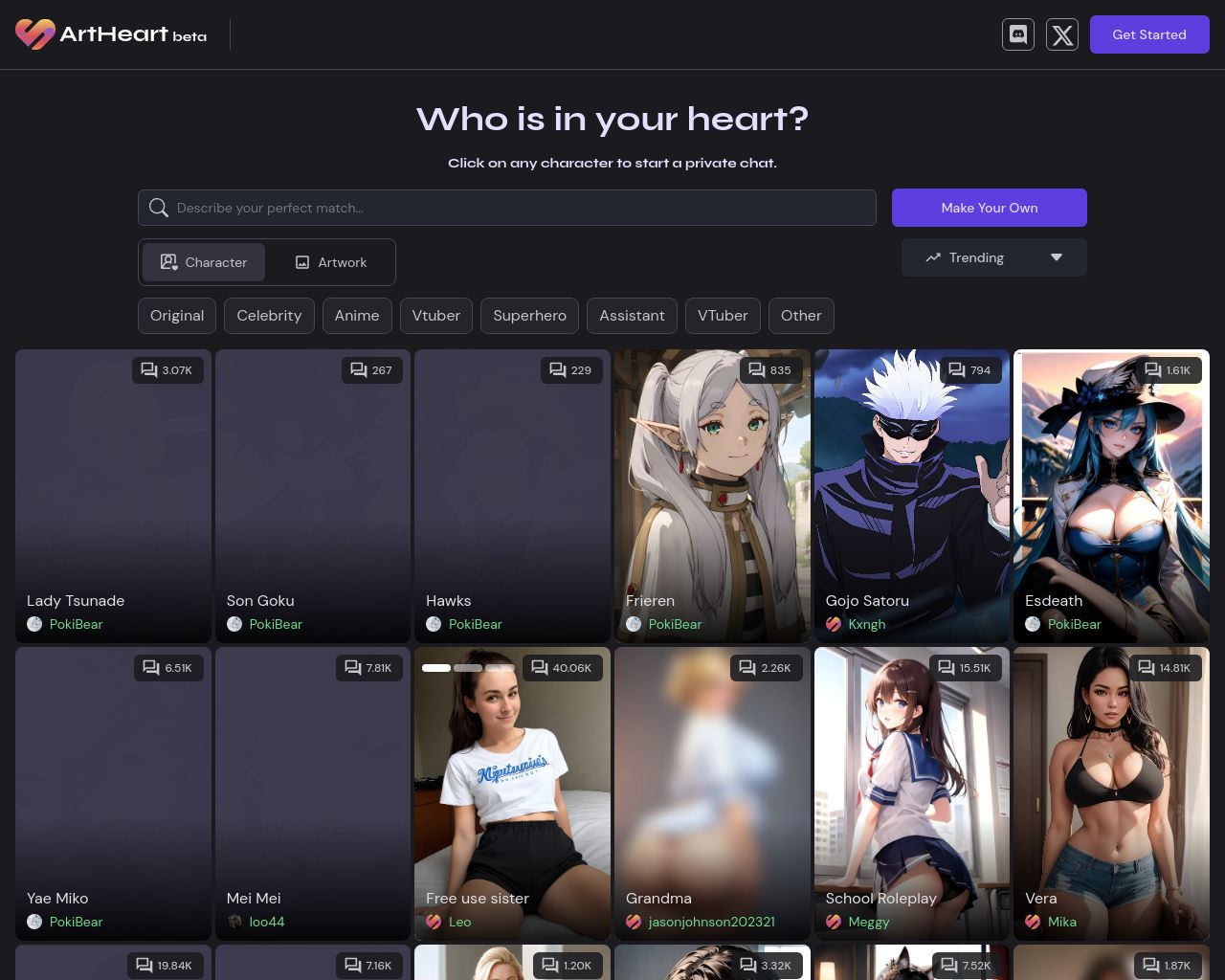Select second image indicator on 40.06K card
The width and height of the screenshot is (1225, 980).
click(x=468, y=668)
